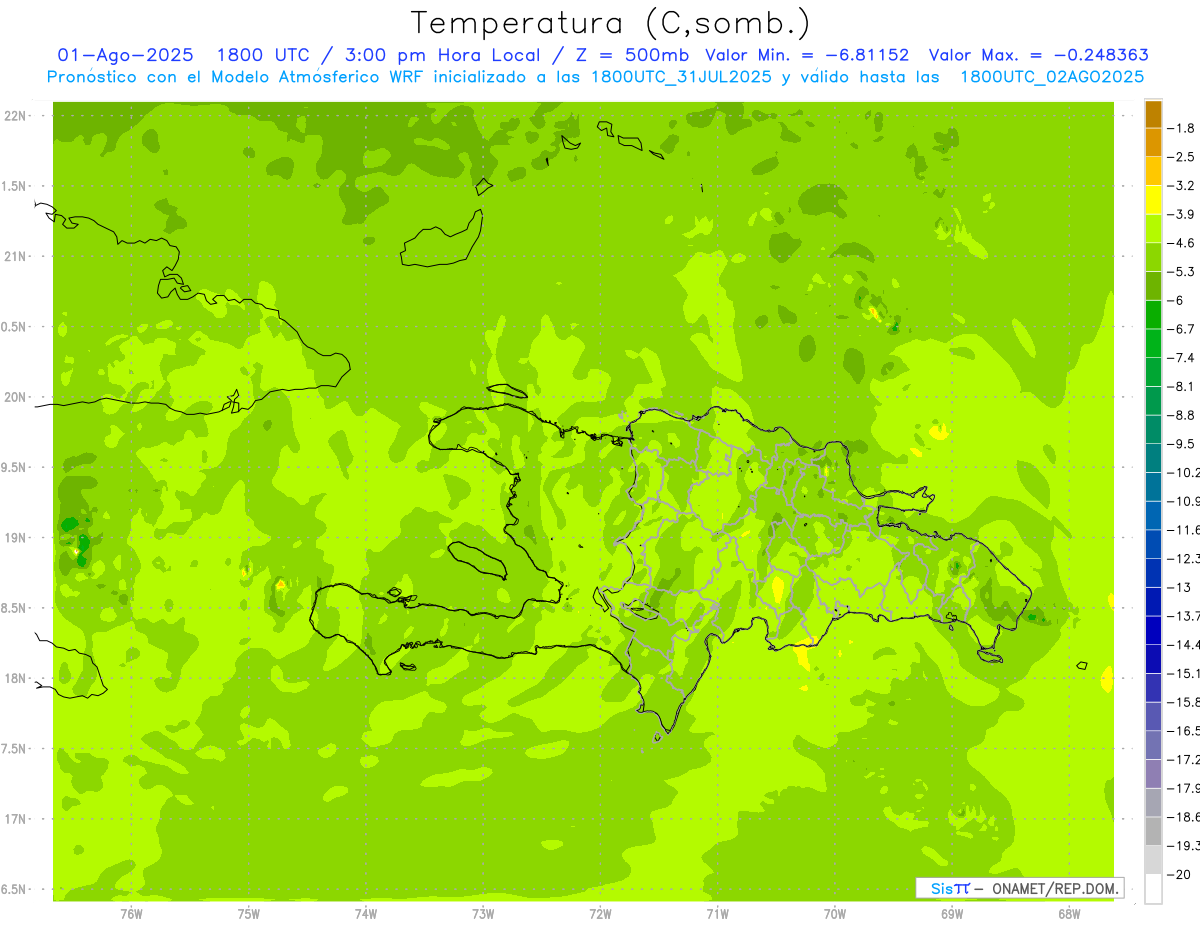Click the '-6.7' colorbar value

pyautogui.click(x=1181, y=329)
